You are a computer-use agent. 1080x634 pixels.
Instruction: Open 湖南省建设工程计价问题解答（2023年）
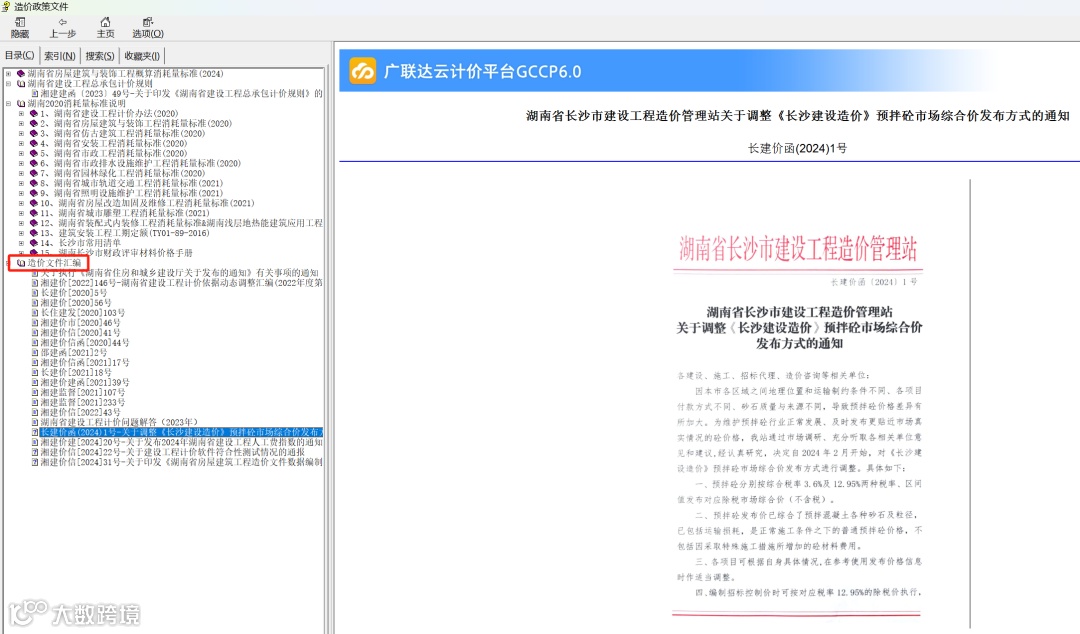pyautogui.click(x=119, y=422)
